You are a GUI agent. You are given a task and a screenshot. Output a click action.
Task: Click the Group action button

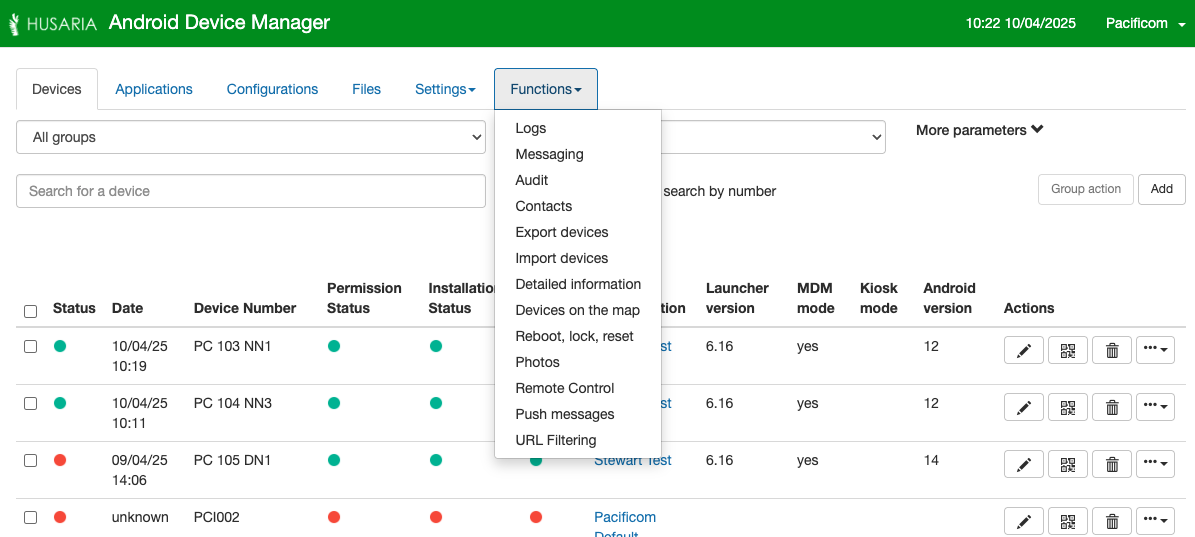click(x=1085, y=189)
